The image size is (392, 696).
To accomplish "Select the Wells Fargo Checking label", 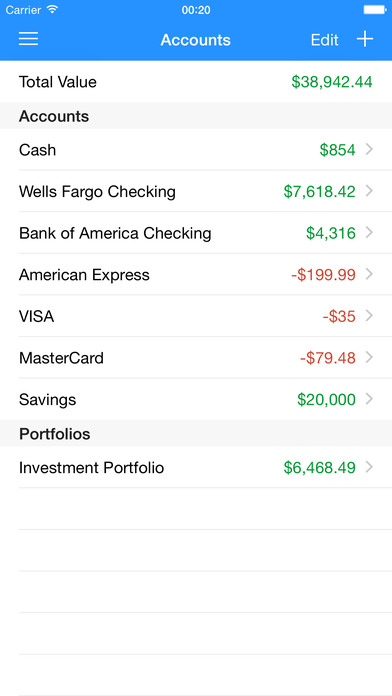I will [97, 192].
